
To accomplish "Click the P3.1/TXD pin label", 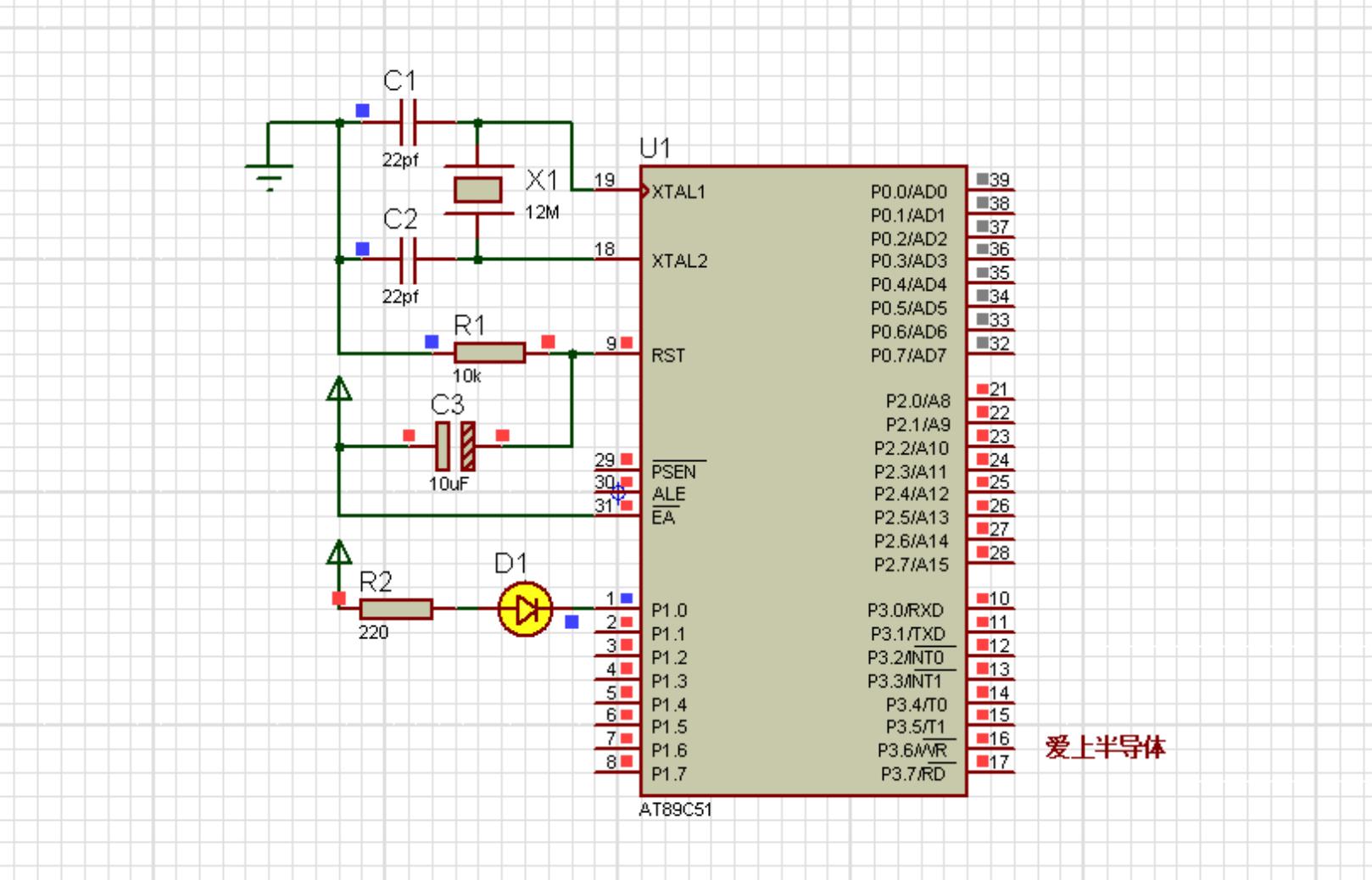I will [907, 634].
